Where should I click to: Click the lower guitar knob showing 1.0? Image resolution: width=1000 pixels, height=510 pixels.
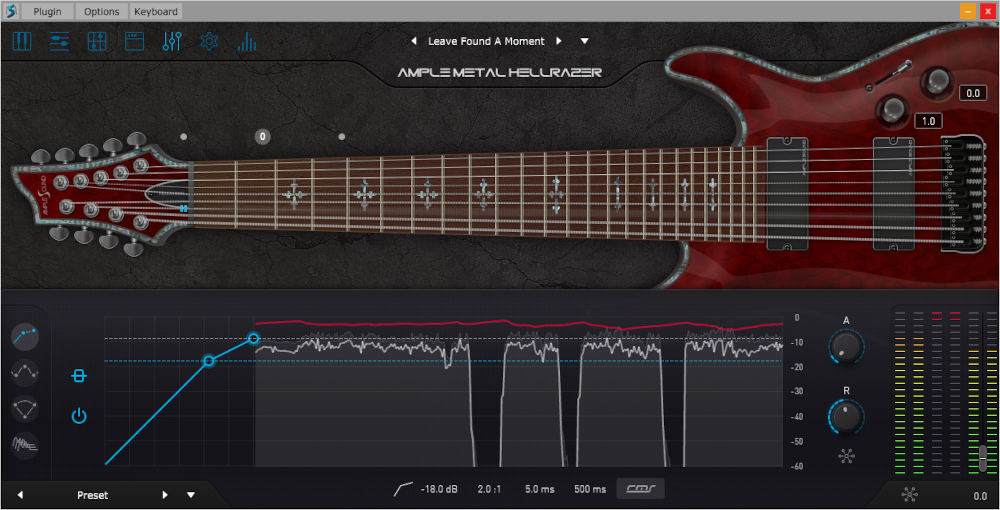pos(893,109)
